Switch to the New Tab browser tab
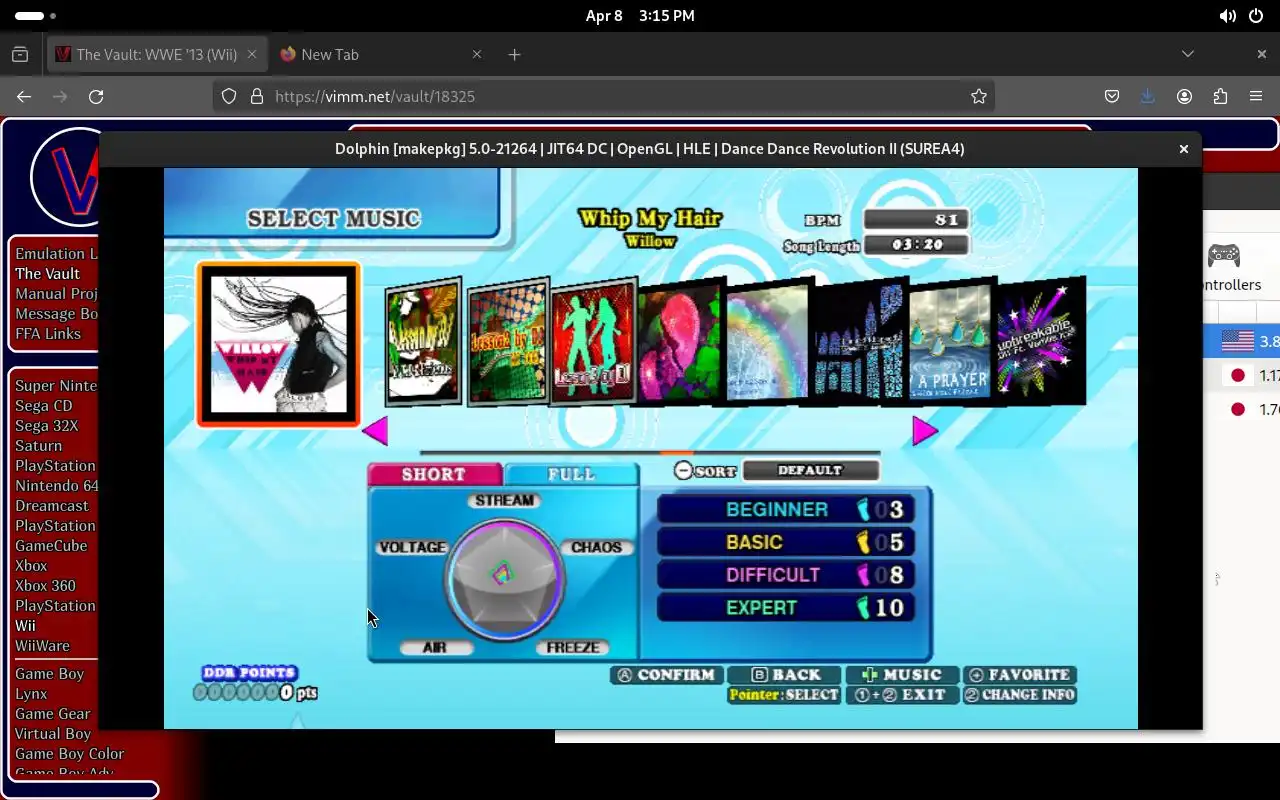This screenshot has height=800, width=1280. pyautogui.click(x=380, y=54)
